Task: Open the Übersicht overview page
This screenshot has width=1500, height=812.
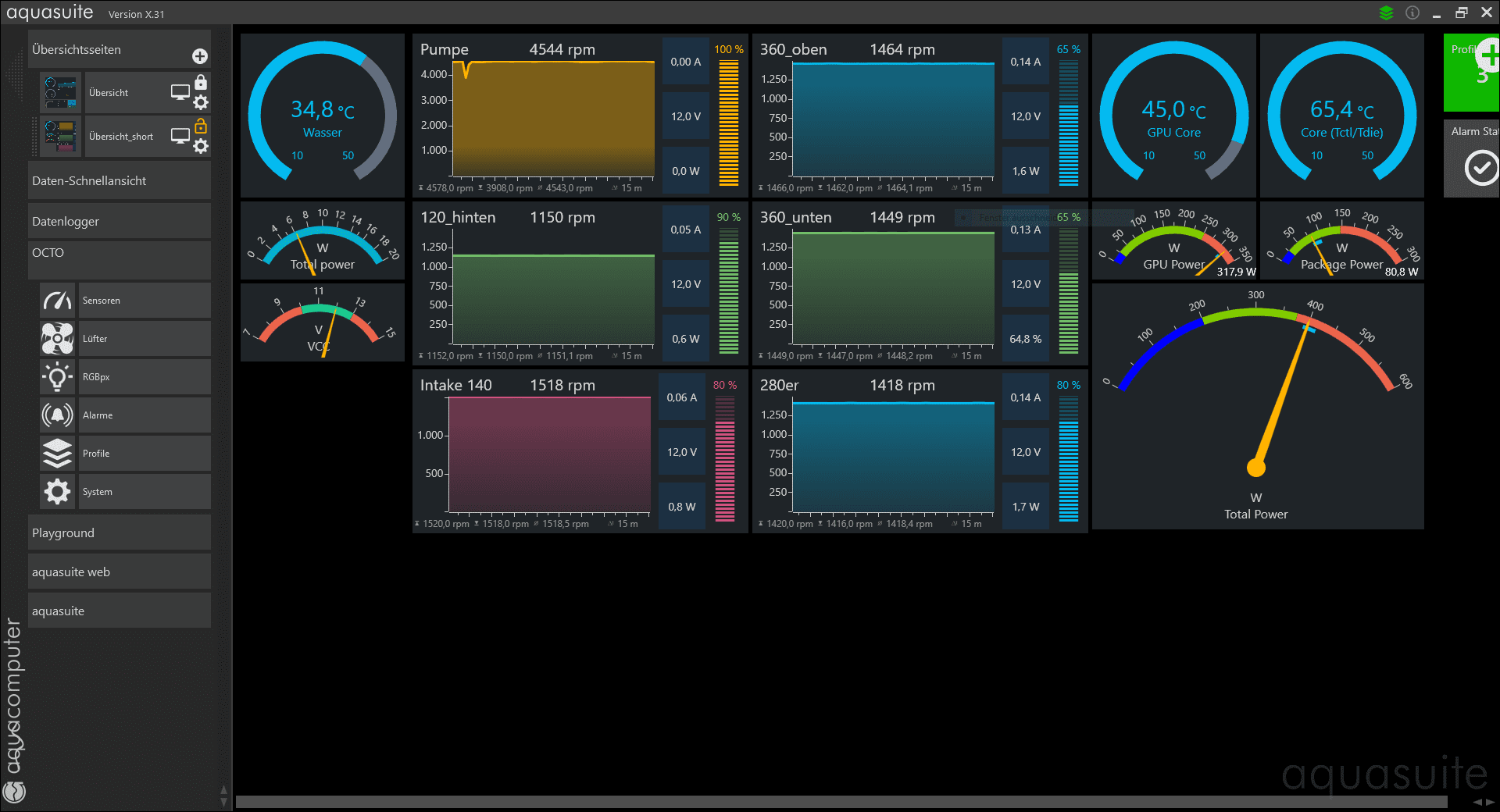Action: click(x=109, y=93)
